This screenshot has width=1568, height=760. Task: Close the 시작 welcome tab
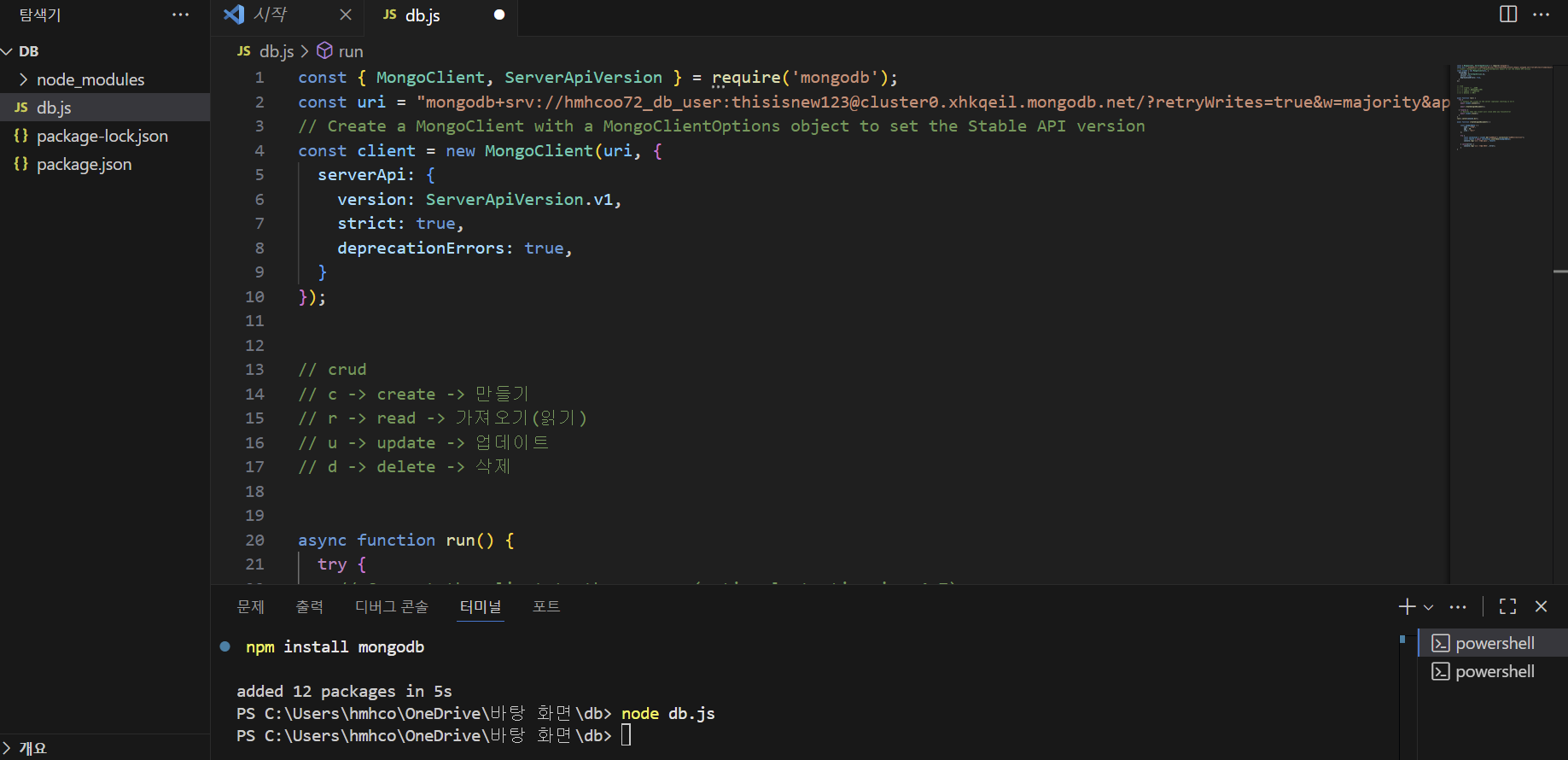pos(346,15)
